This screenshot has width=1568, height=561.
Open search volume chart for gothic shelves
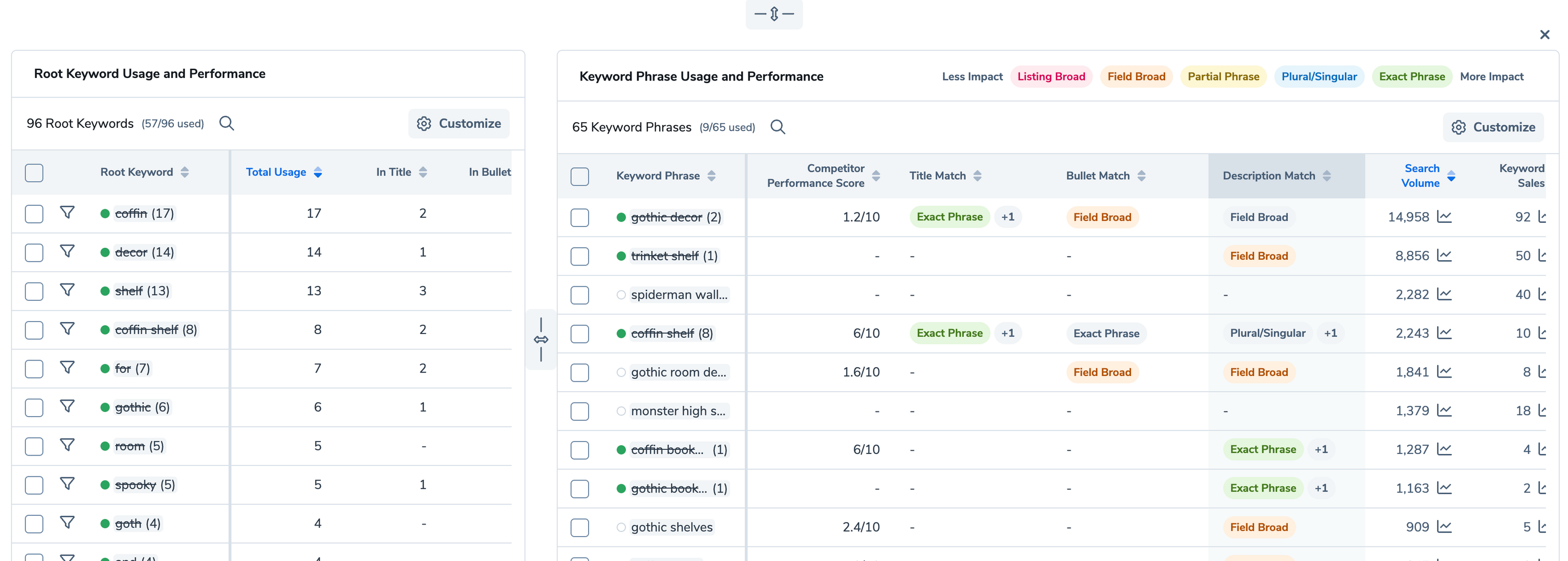1444,527
